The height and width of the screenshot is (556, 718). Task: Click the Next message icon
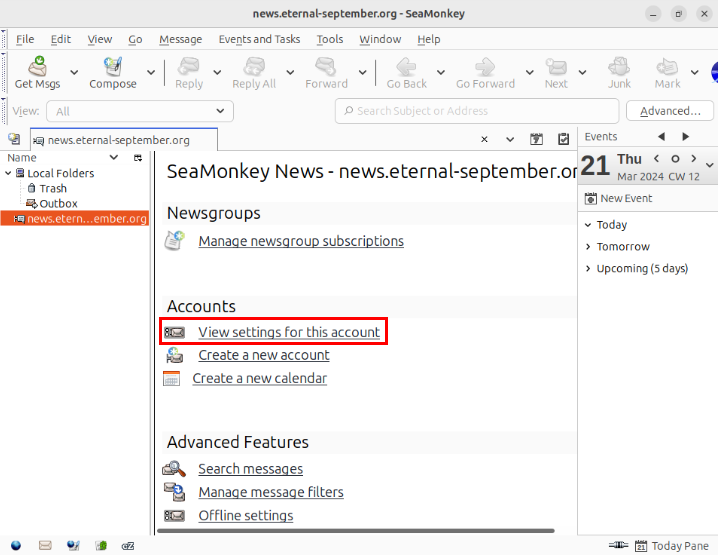point(556,67)
